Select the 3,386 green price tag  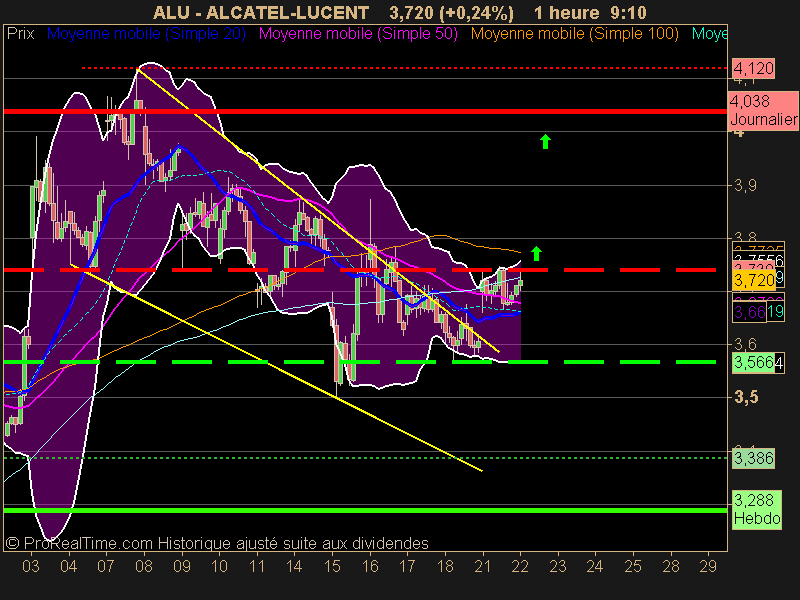coord(754,458)
